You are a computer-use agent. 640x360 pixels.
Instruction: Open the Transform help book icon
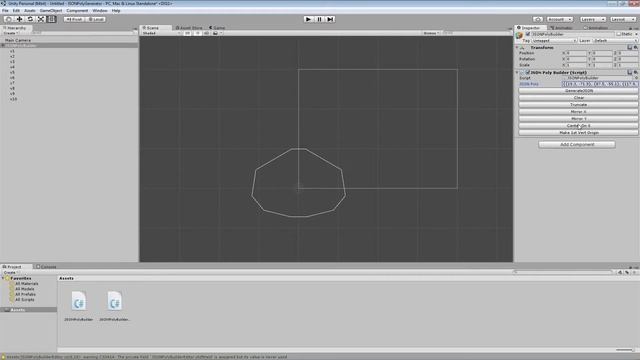(629, 48)
